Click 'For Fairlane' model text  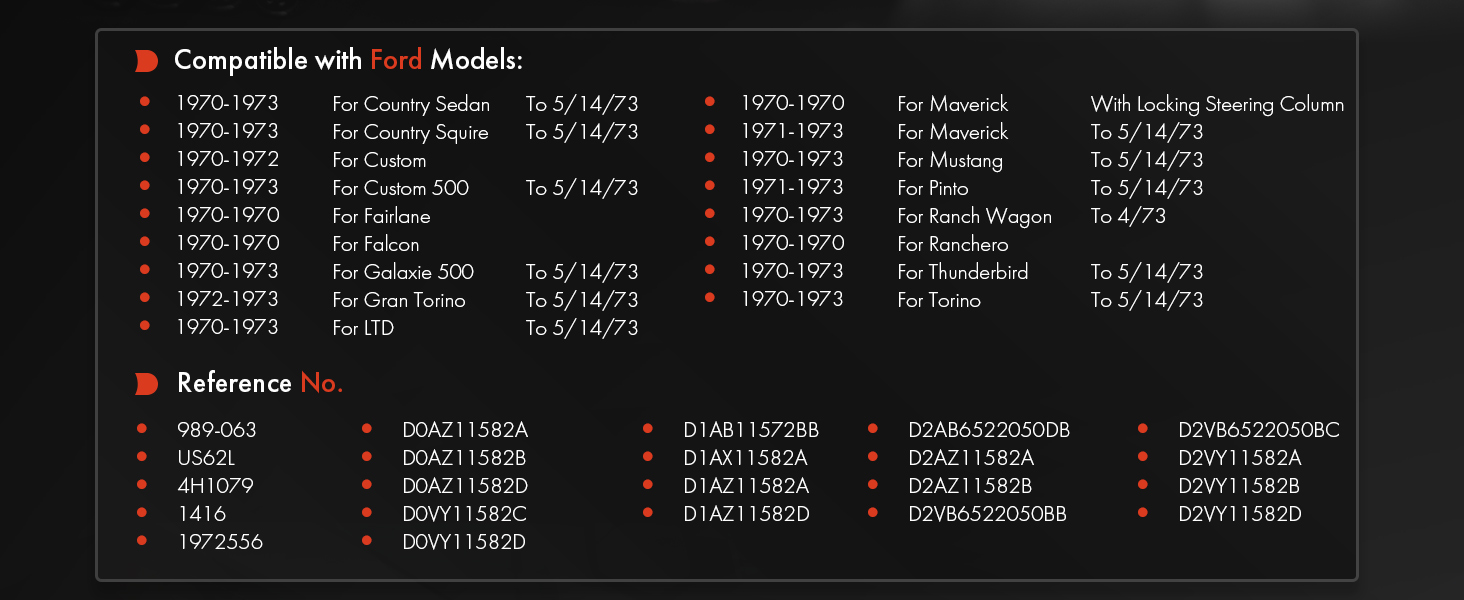click(x=381, y=216)
